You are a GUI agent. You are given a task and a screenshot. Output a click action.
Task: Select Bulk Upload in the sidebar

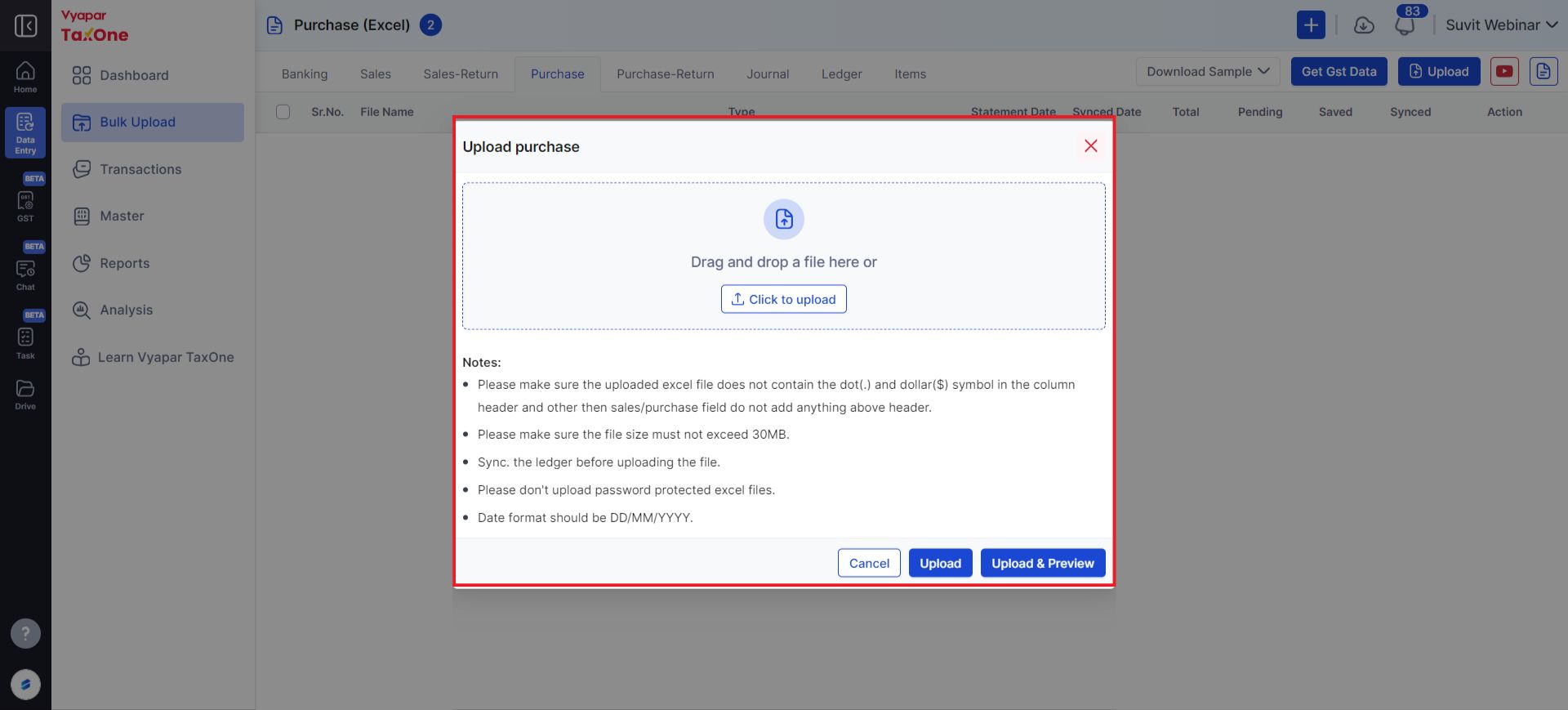pyautogui.click(x=153, y=122)
